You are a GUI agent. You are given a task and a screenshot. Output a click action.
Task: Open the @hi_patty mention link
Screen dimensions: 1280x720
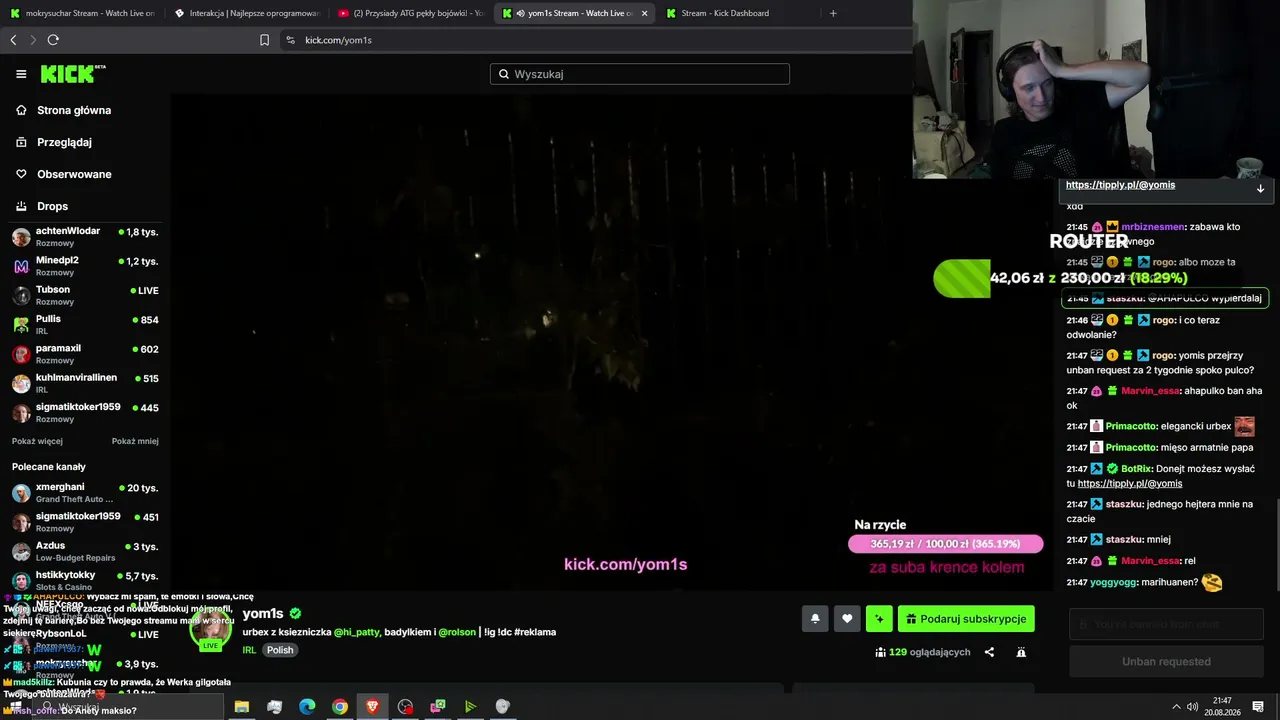coord(357,632)
